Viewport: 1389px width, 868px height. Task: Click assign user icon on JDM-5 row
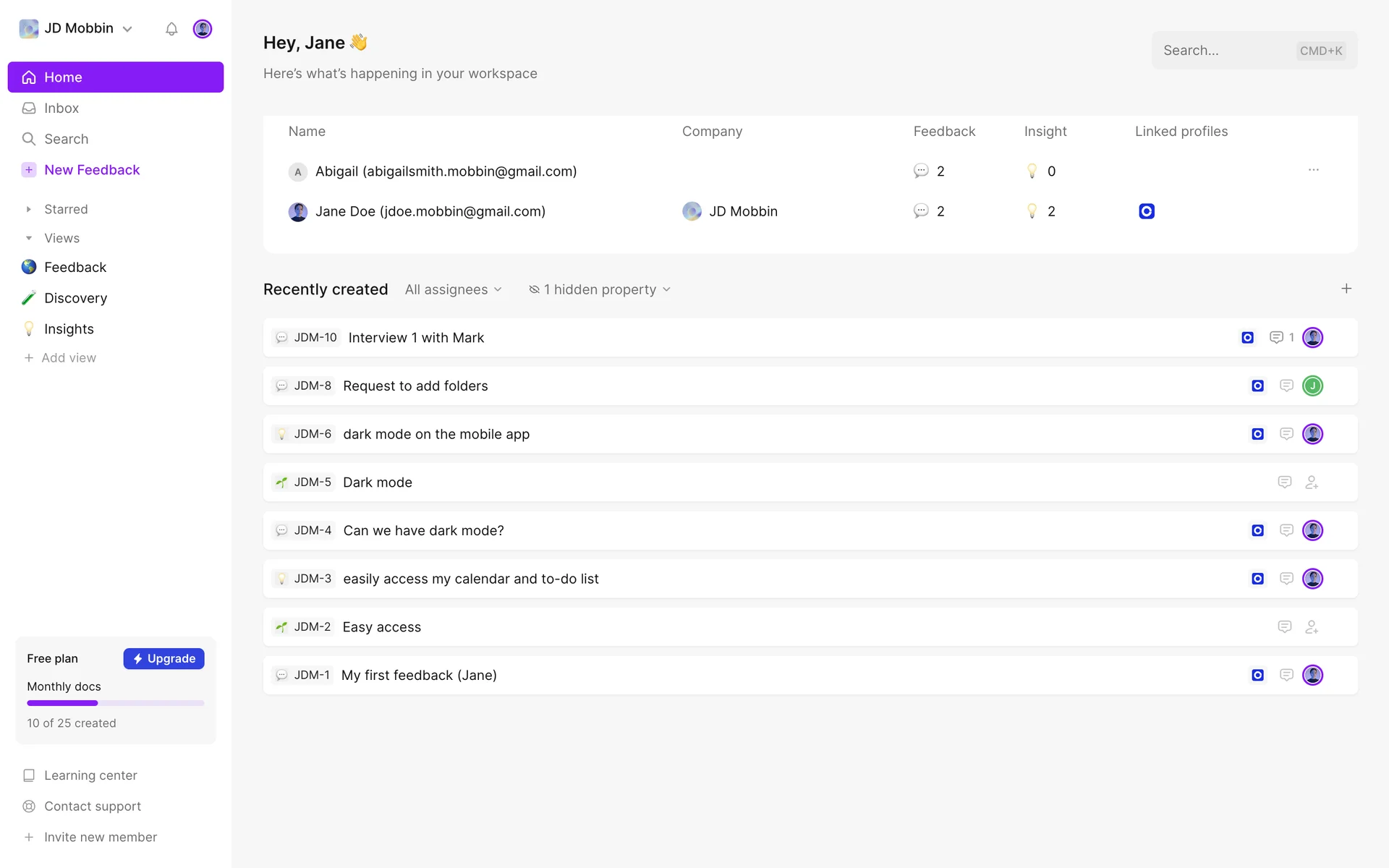tap(1312, 482)
